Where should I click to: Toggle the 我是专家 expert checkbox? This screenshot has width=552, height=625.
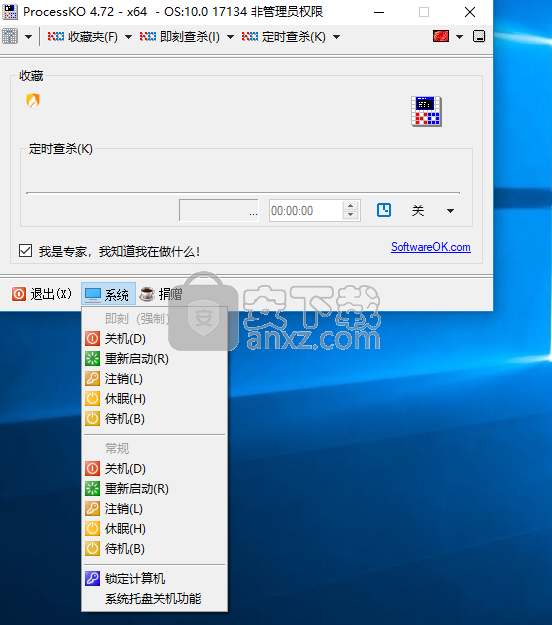26,251
